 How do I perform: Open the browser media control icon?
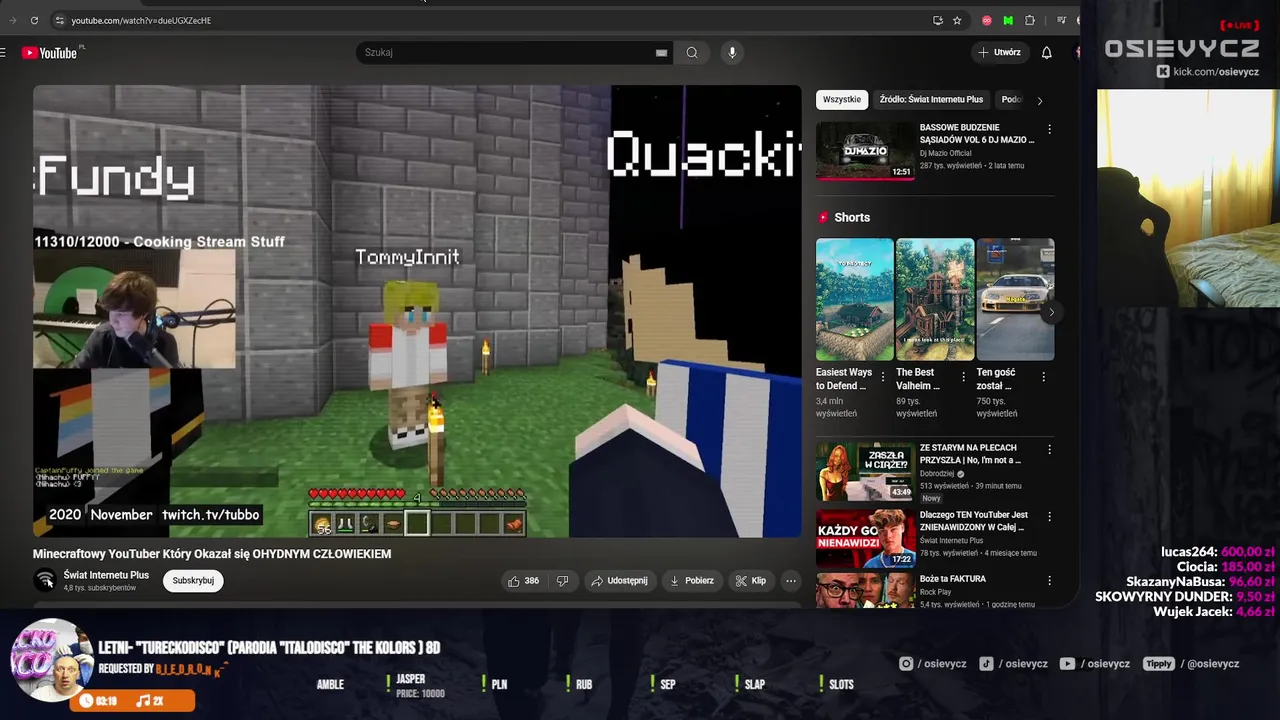click(1061, 20)
